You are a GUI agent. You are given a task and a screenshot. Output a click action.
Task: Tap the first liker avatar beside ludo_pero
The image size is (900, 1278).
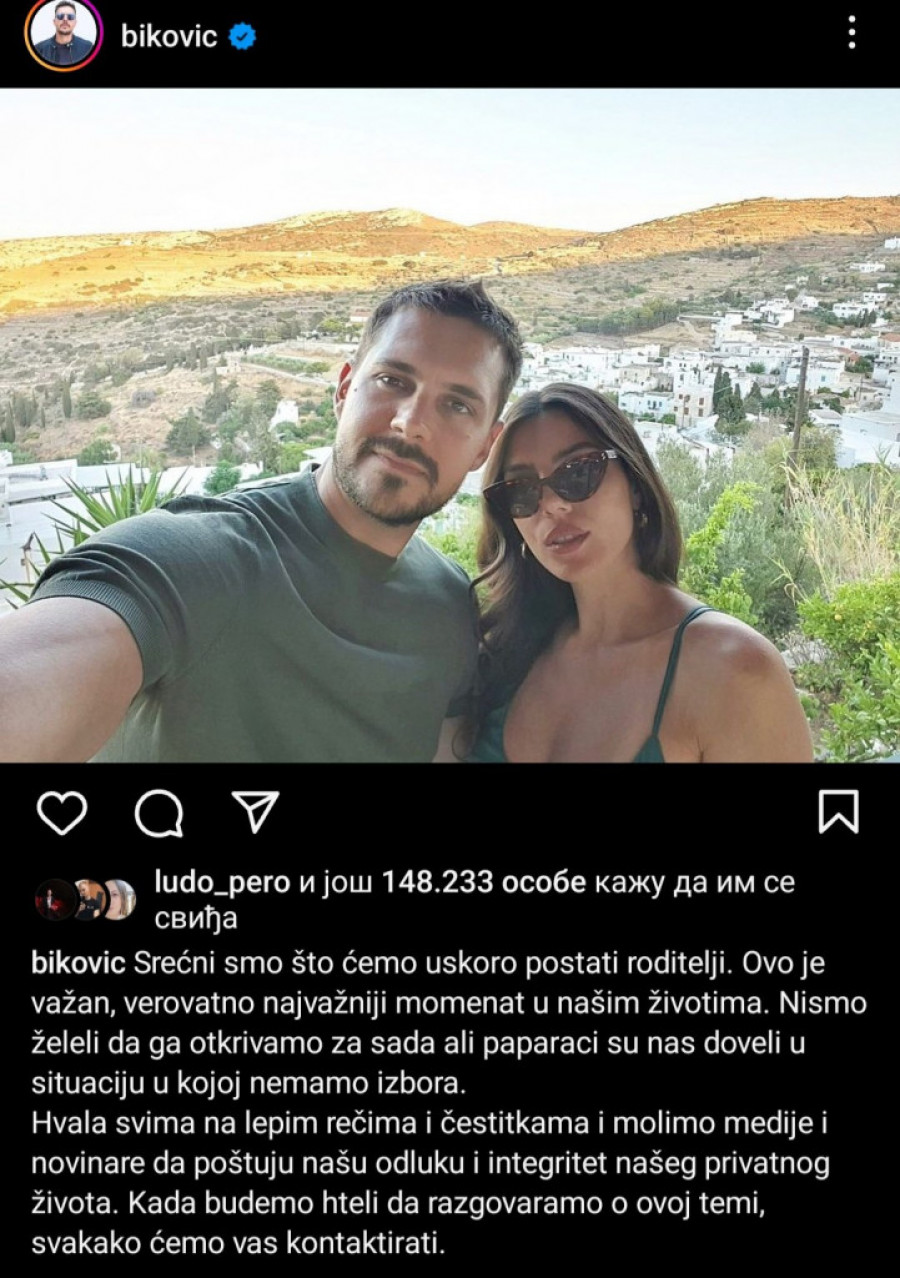[56, 900]
